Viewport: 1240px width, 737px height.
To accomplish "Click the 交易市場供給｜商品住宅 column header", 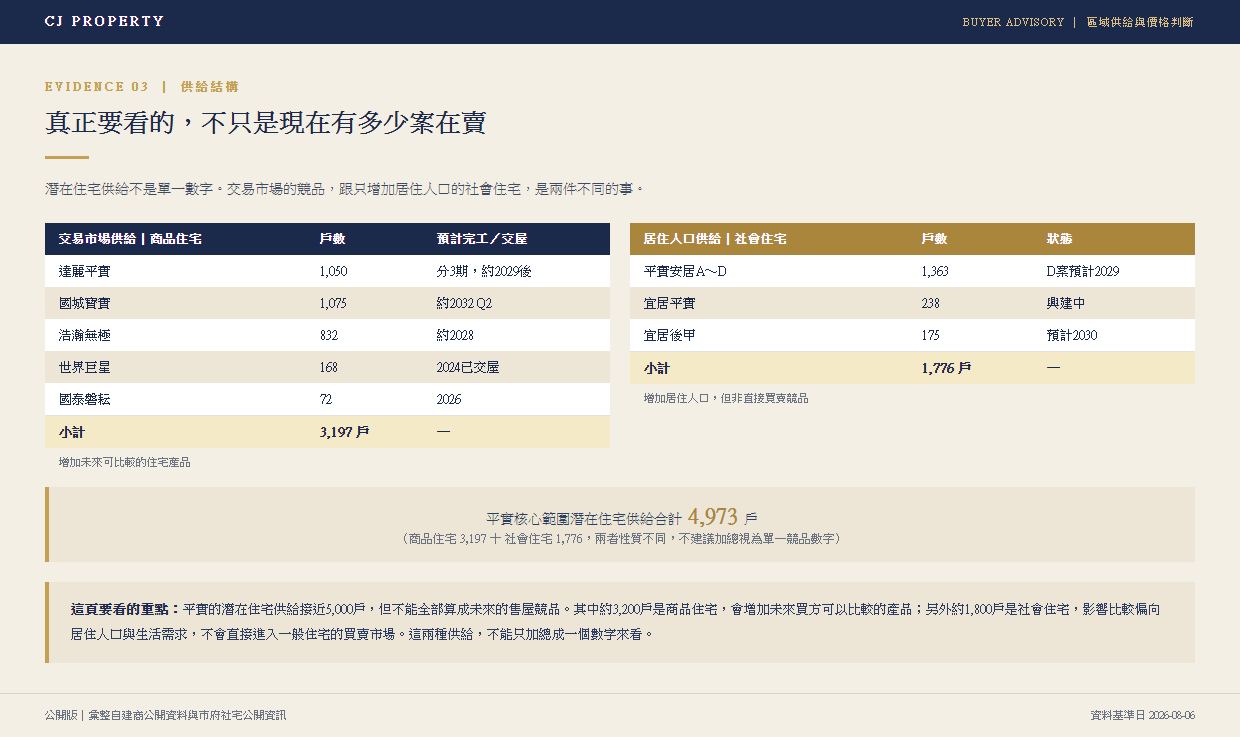I will [x=130, y=239].
